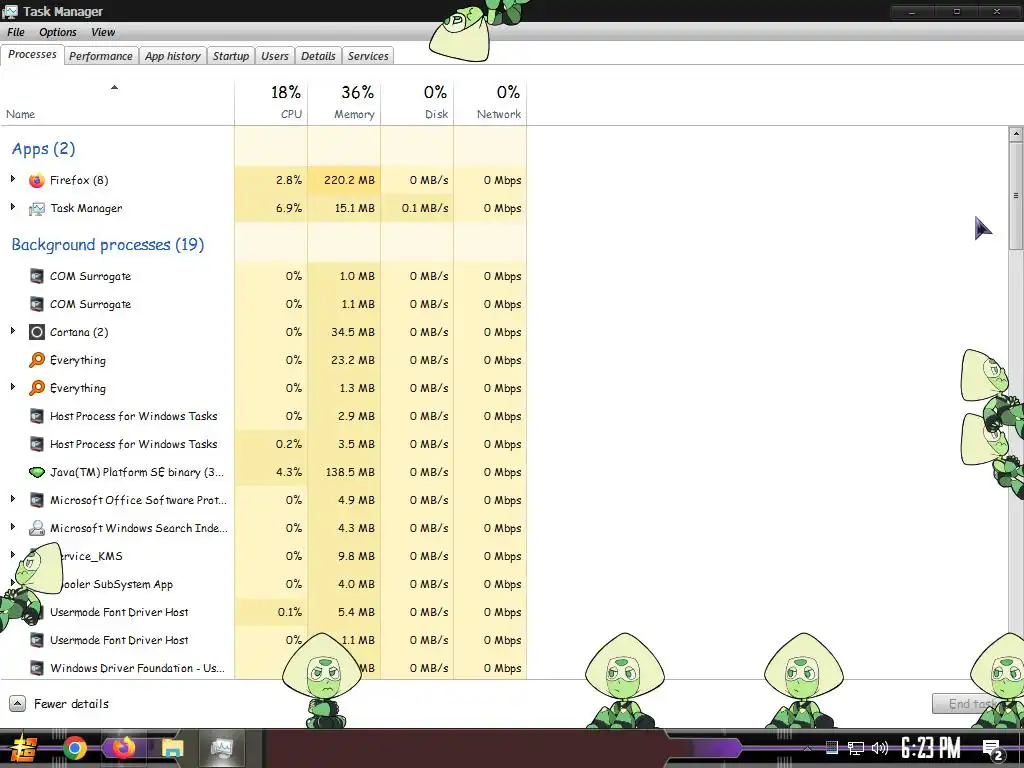Switch to the Startup tab
The height and width of the screenshot is (768, 1024).
coord(231,56)
